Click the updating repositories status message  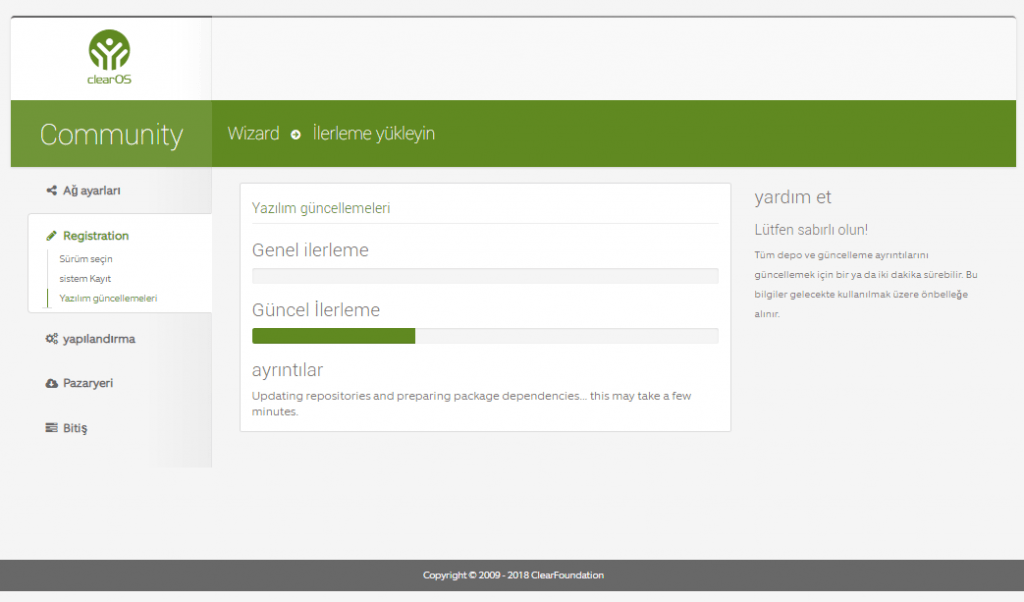click(x=471, y=403)
